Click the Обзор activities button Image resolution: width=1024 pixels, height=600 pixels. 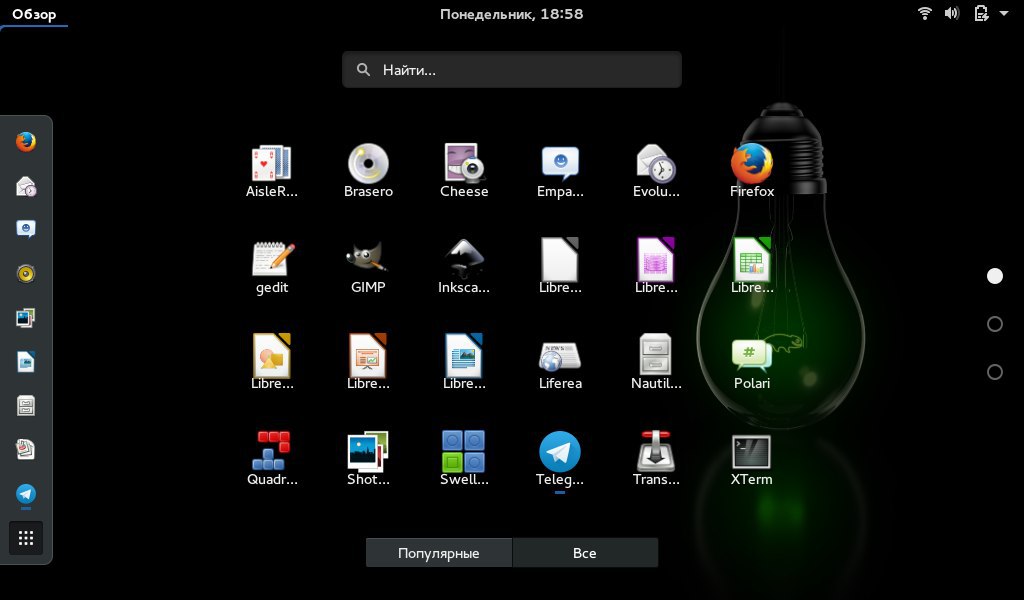[x=34, y=14]
